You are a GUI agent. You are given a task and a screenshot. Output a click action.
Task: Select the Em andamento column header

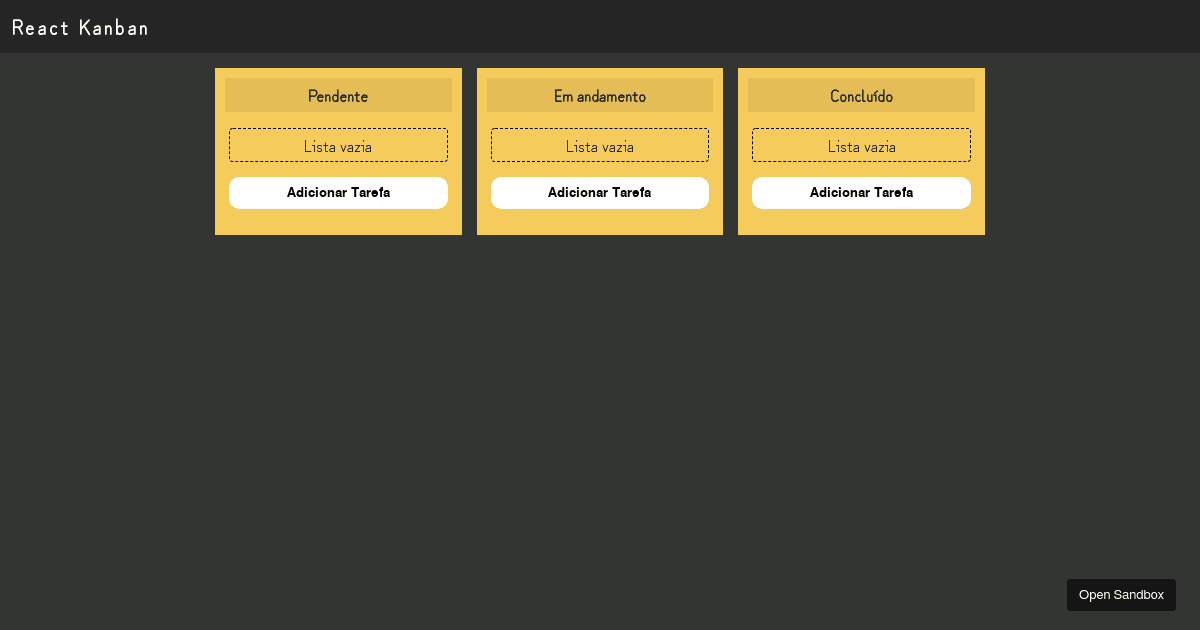click(x=600, y=96)
